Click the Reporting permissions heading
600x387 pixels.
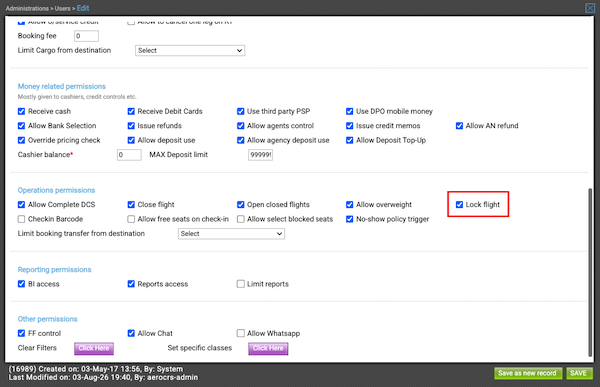coord(54,270)
